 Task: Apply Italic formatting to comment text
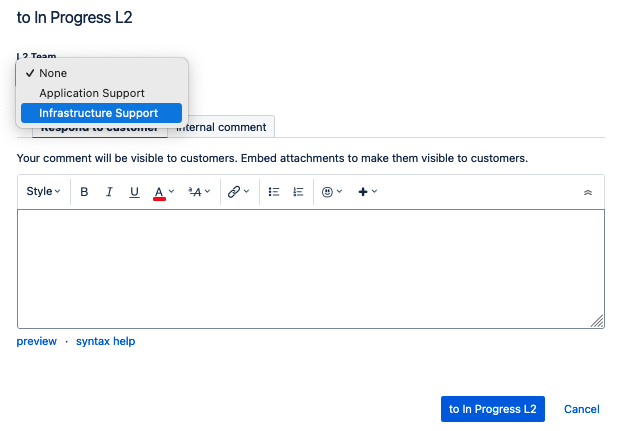click(109, 192)
